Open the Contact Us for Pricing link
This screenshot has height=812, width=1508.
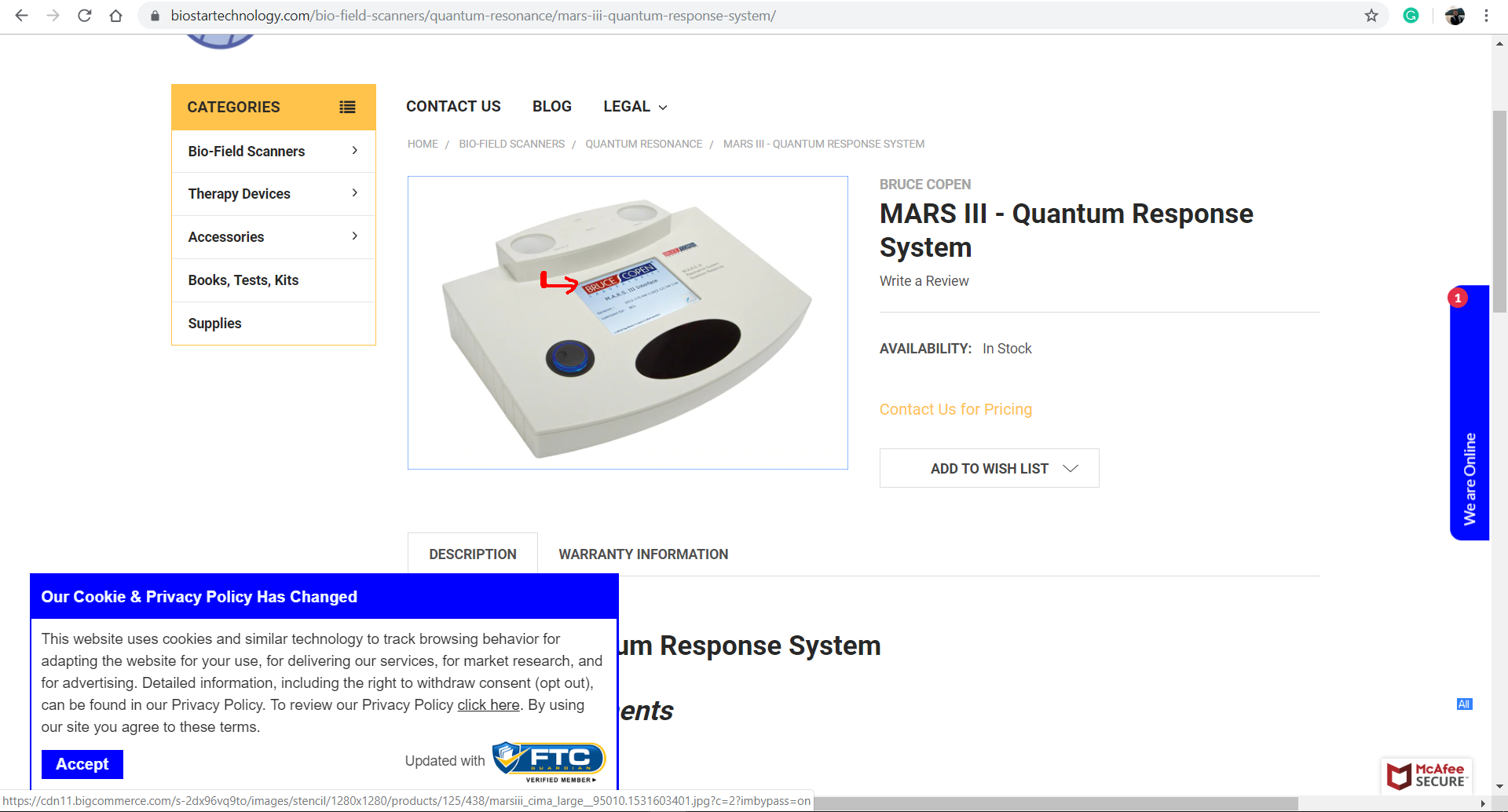[955, 409]
